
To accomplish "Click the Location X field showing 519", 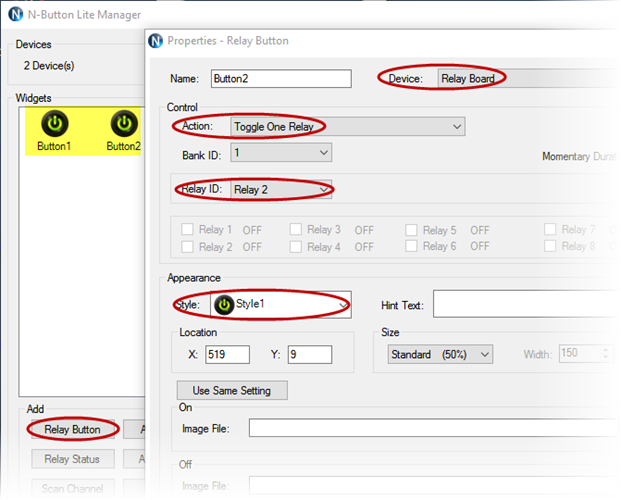I will coord(227,354).
